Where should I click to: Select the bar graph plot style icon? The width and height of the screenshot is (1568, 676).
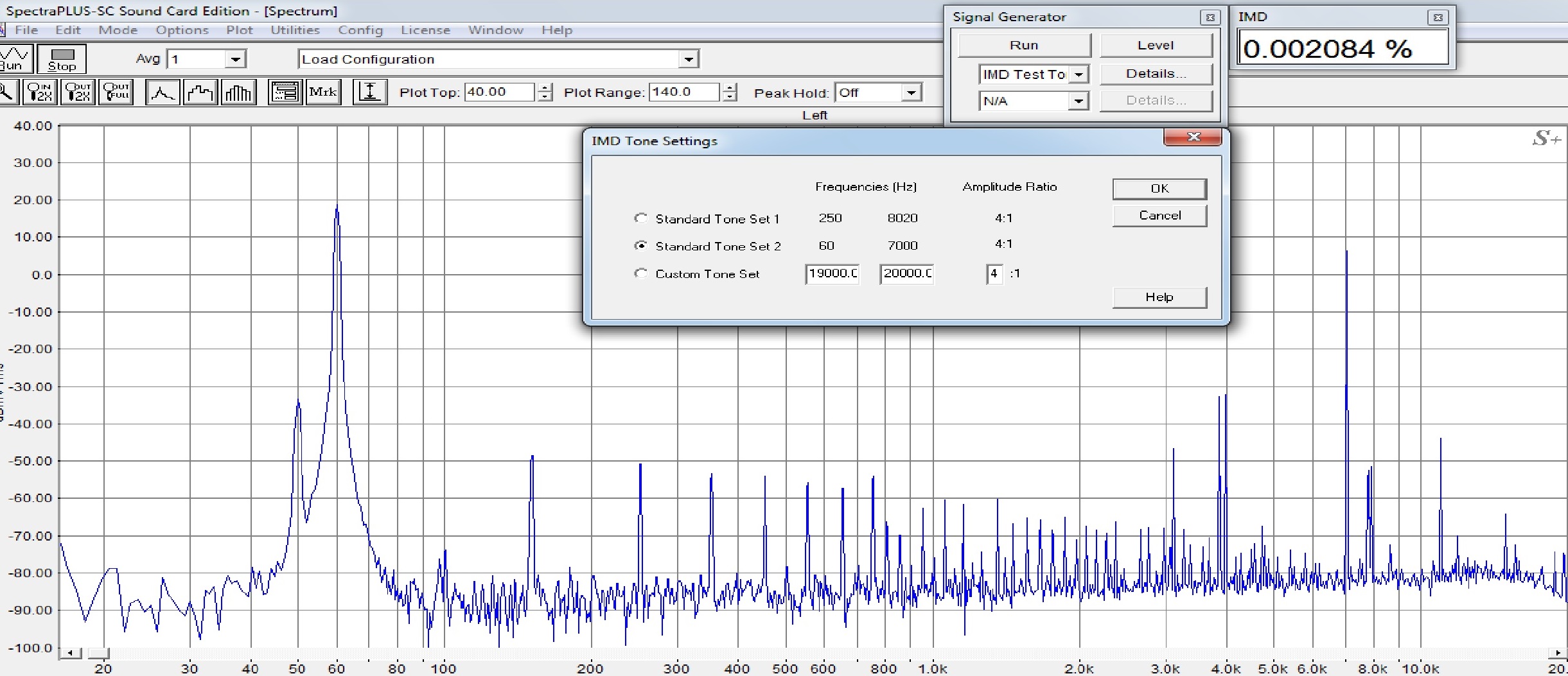point(238,92)
